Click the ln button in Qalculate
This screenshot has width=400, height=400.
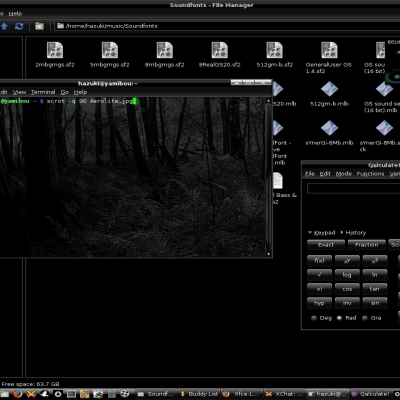(x=375, y=275)
